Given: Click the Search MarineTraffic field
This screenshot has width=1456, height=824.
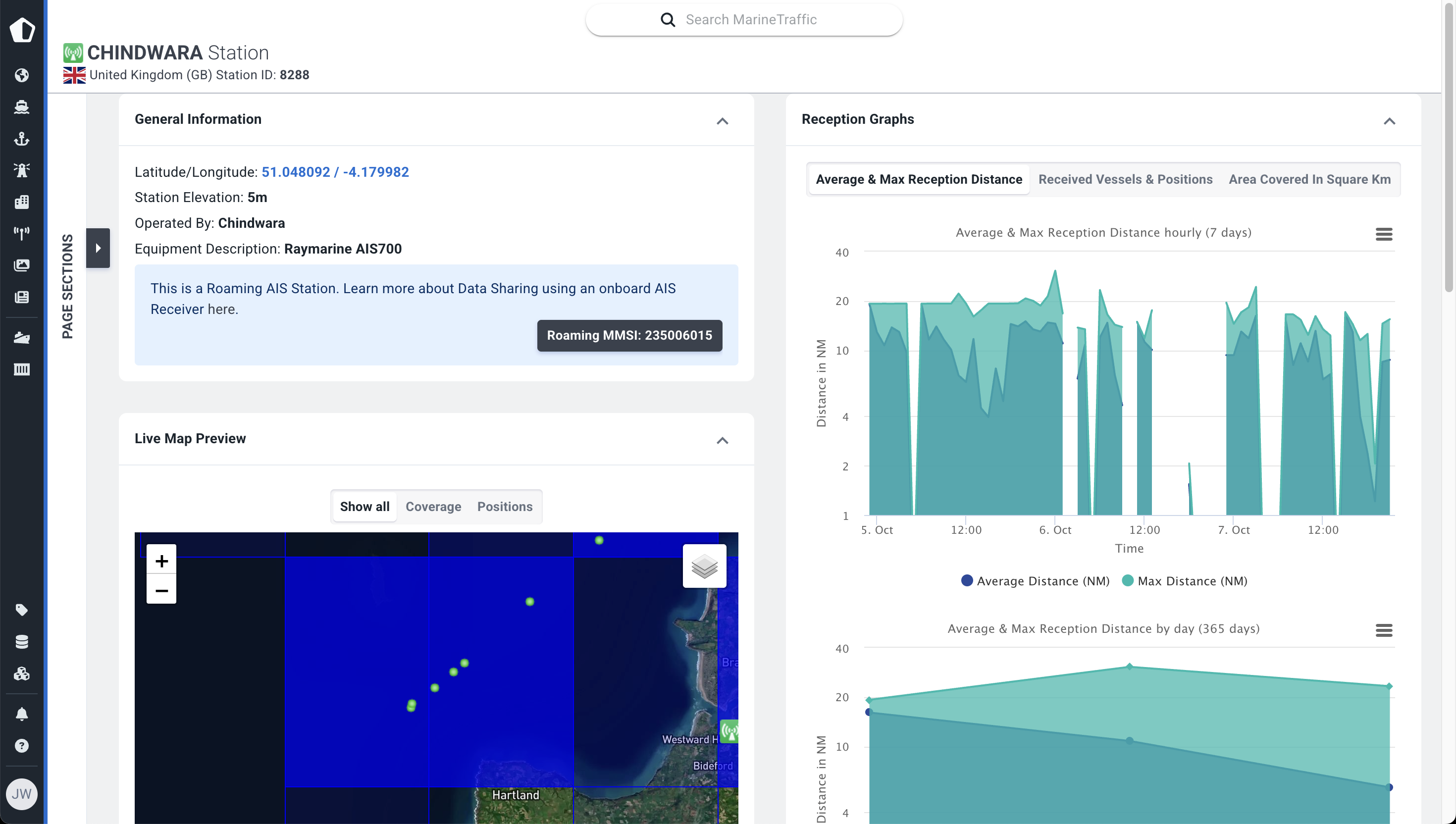Looking at the screenshot, I should tap(750, 20).
